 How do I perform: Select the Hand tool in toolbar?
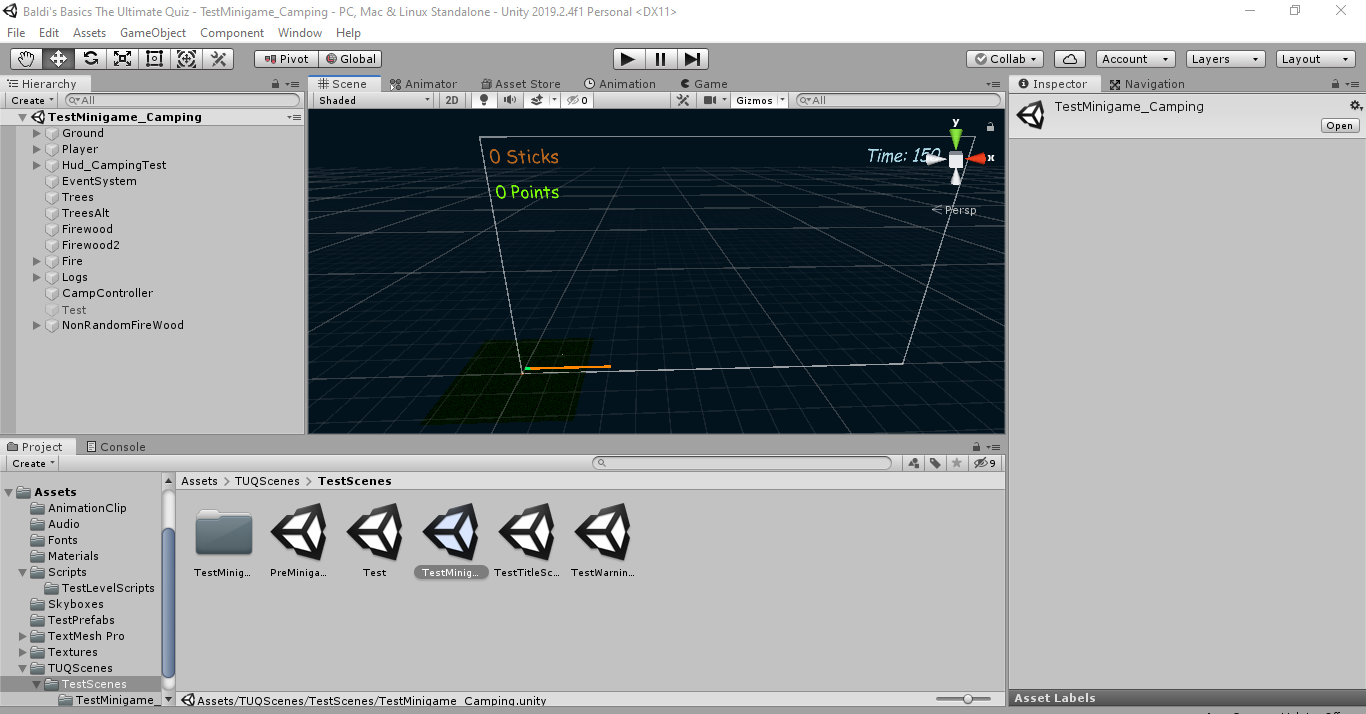[x=27, y=59]
